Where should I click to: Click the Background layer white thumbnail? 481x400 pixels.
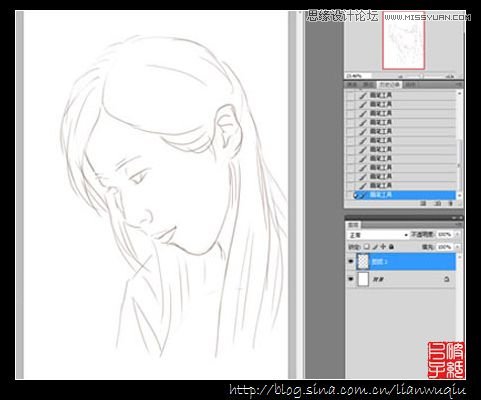(363, 279)
